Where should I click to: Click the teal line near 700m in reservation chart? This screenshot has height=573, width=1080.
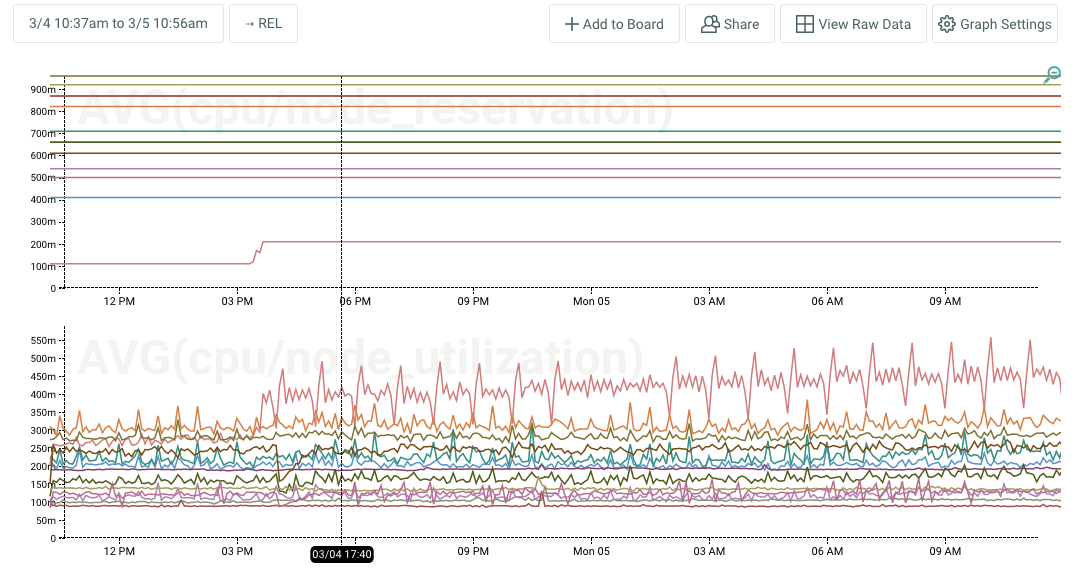[600, 131]
